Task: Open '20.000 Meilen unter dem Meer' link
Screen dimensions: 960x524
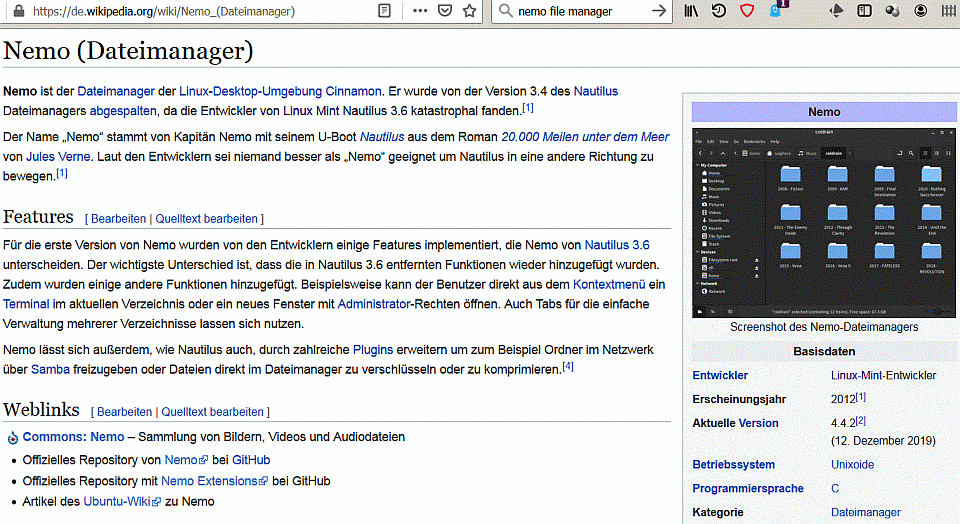Action: [x=585, y=137]
